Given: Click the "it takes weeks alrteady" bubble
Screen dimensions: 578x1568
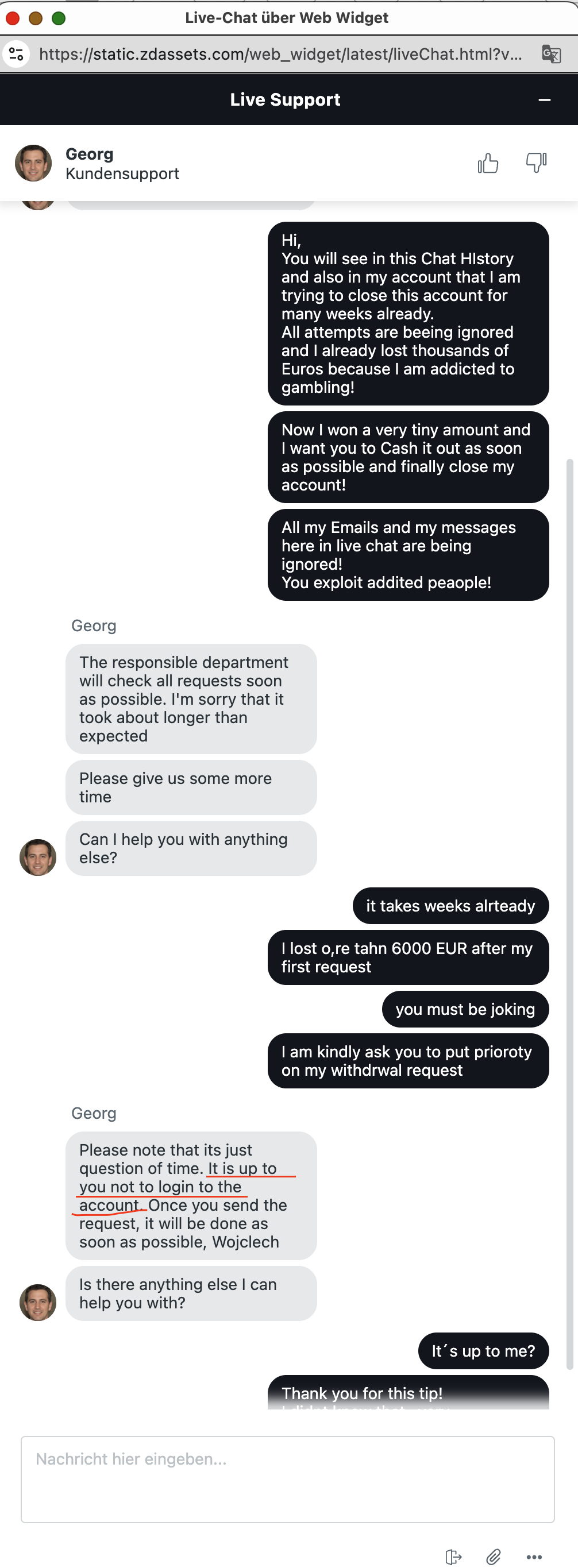Looking at the screenshot, I should pyautogui.click(x=450, y=906).
